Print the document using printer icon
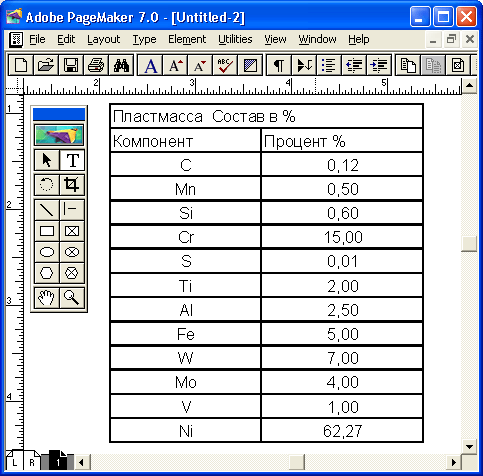 coord(96,65)
